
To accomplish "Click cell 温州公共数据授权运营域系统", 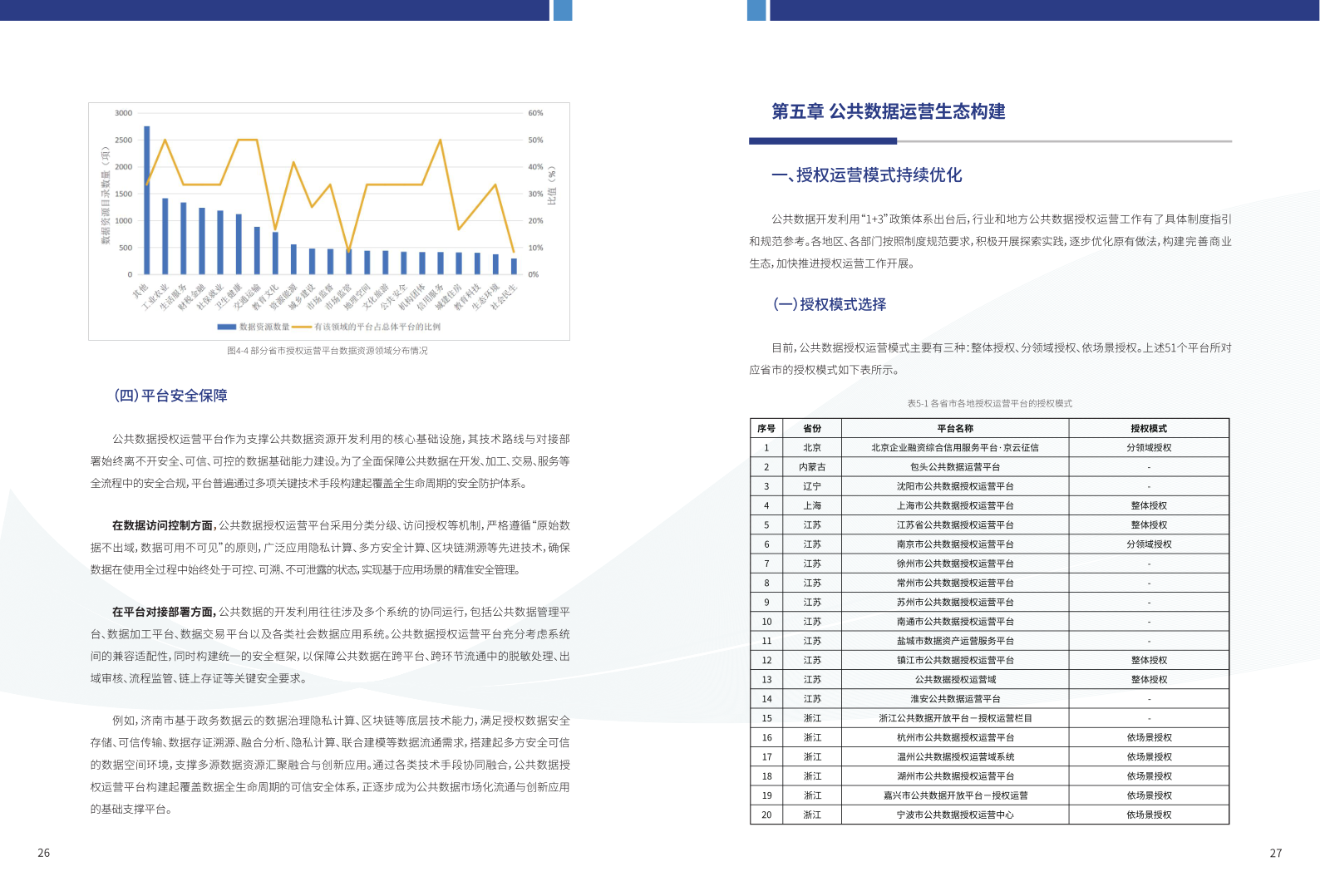I will [955, 757].
